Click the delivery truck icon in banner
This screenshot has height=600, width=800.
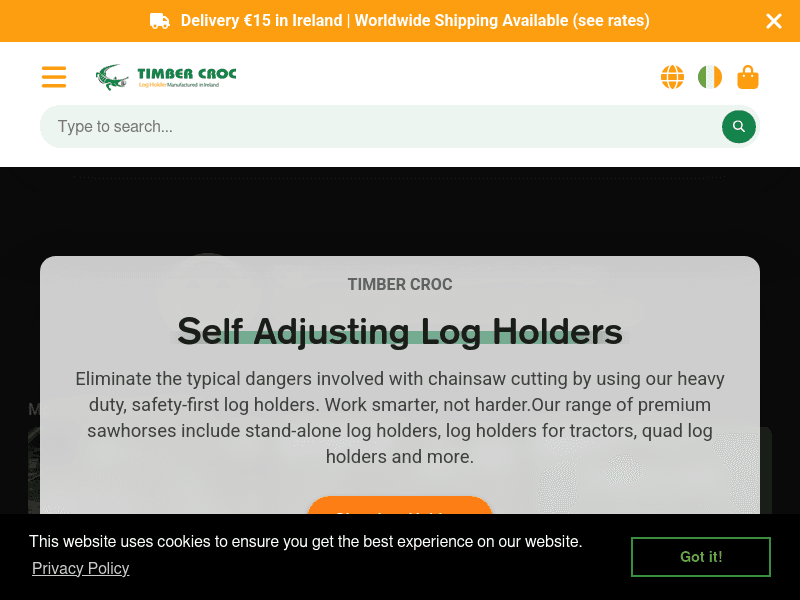pyautogui.click(x=160, y=21)
